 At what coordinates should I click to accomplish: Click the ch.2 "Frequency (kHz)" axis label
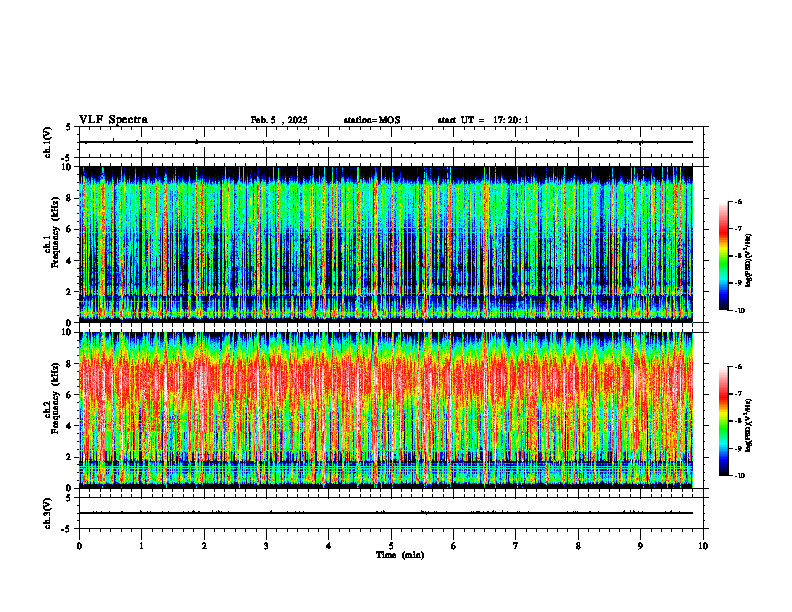pyautogui.click(x=55, y=398)
